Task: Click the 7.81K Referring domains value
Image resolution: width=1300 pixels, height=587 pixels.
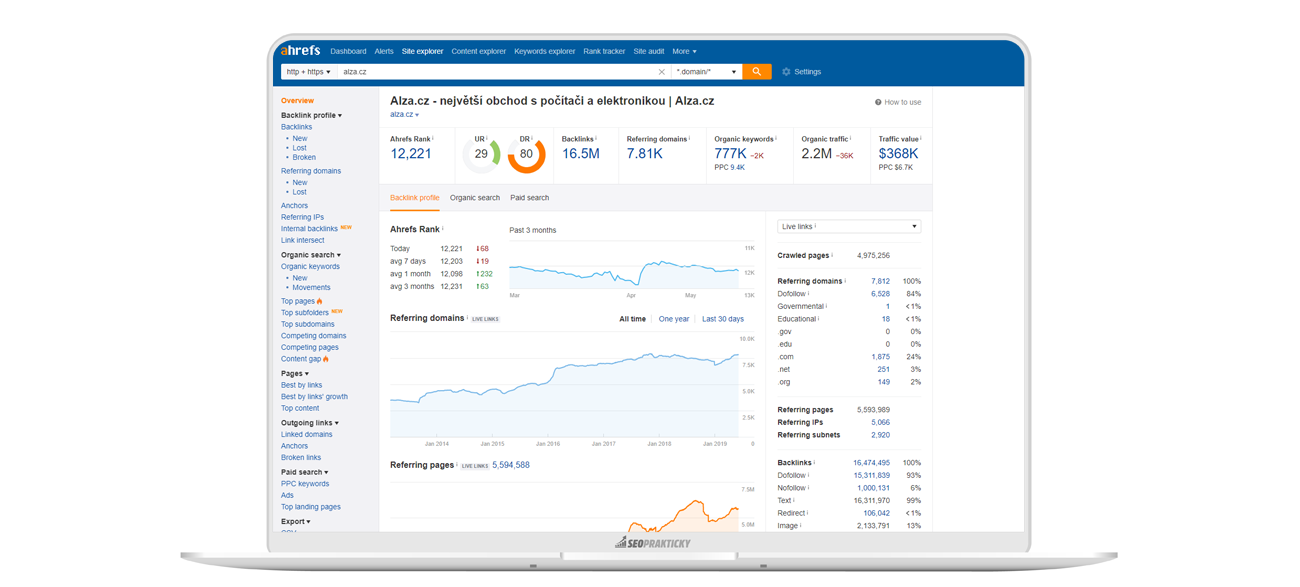Action: tap(645, 154)
